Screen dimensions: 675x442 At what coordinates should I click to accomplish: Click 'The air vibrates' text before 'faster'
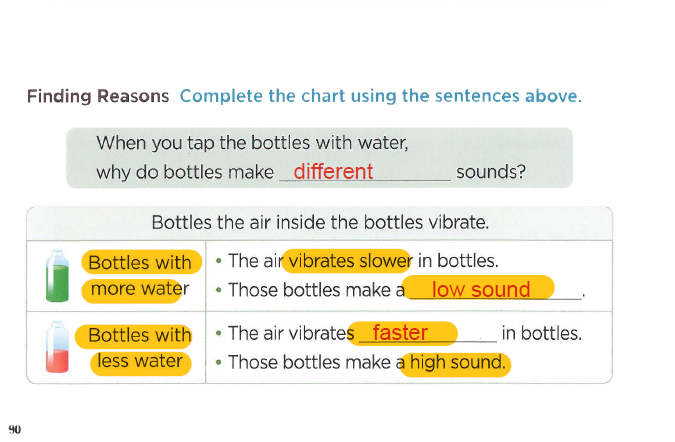[291, 334]
